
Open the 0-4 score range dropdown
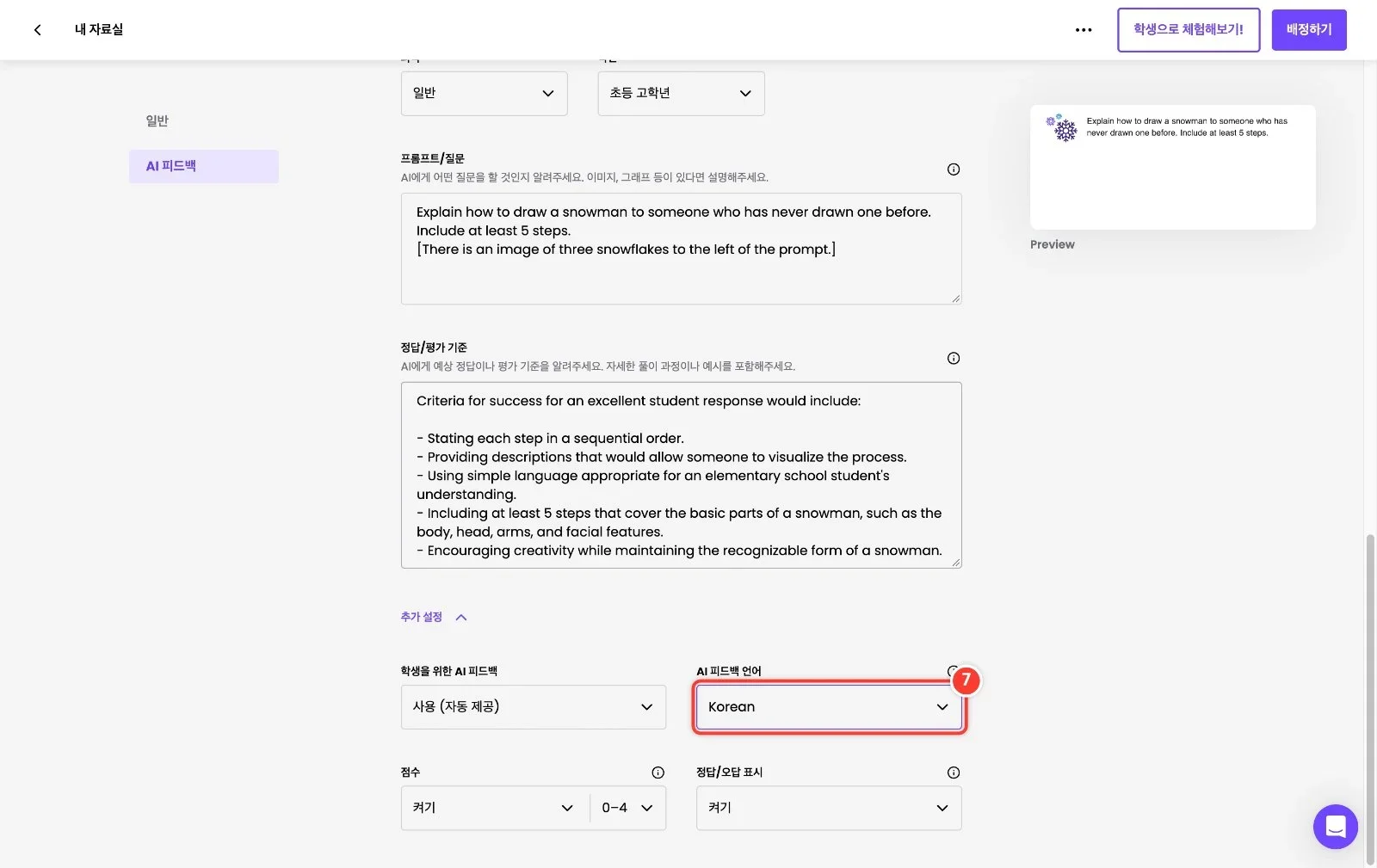(628, 808)
